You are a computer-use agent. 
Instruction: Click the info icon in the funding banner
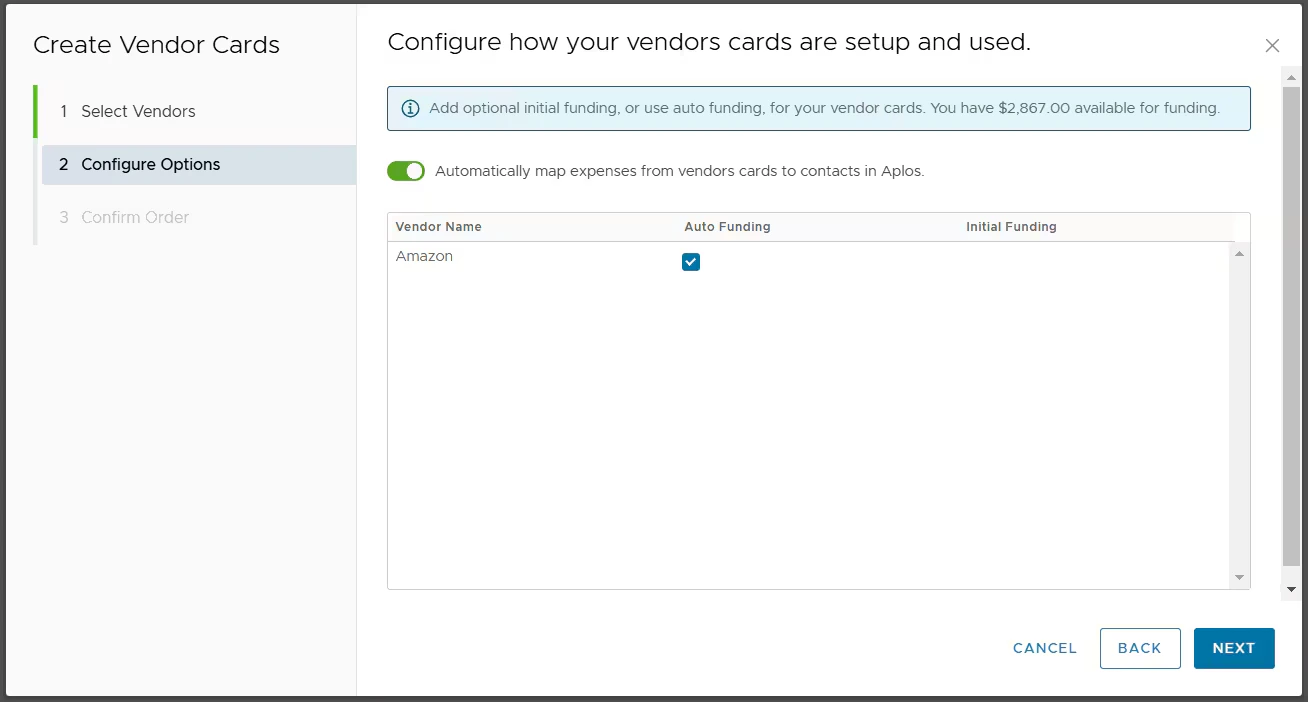pos(410,108)
